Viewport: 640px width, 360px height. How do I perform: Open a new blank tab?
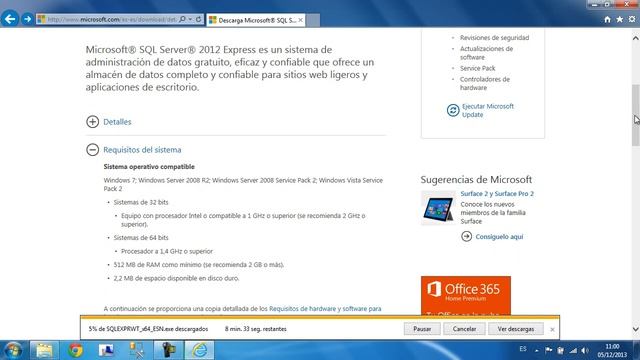point(313,20)
